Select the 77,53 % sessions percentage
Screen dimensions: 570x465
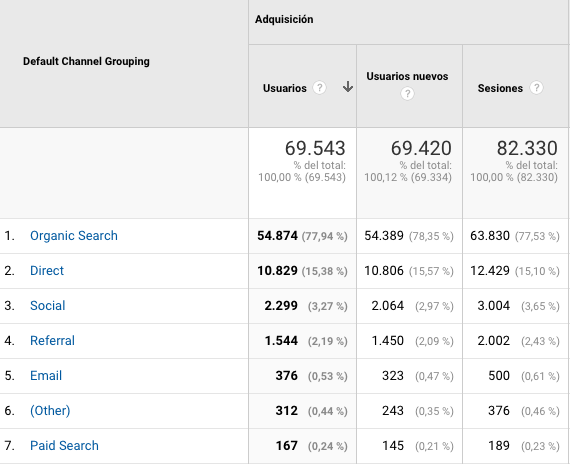point(537,236)
